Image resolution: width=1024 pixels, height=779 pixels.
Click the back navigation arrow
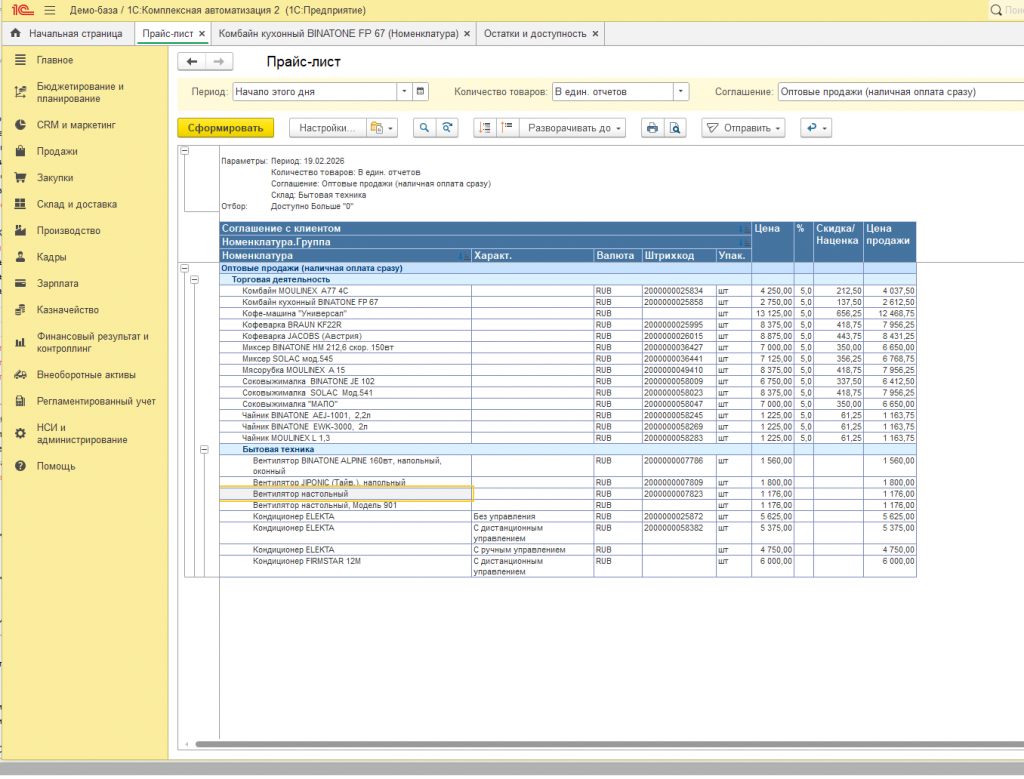point(192,62)
